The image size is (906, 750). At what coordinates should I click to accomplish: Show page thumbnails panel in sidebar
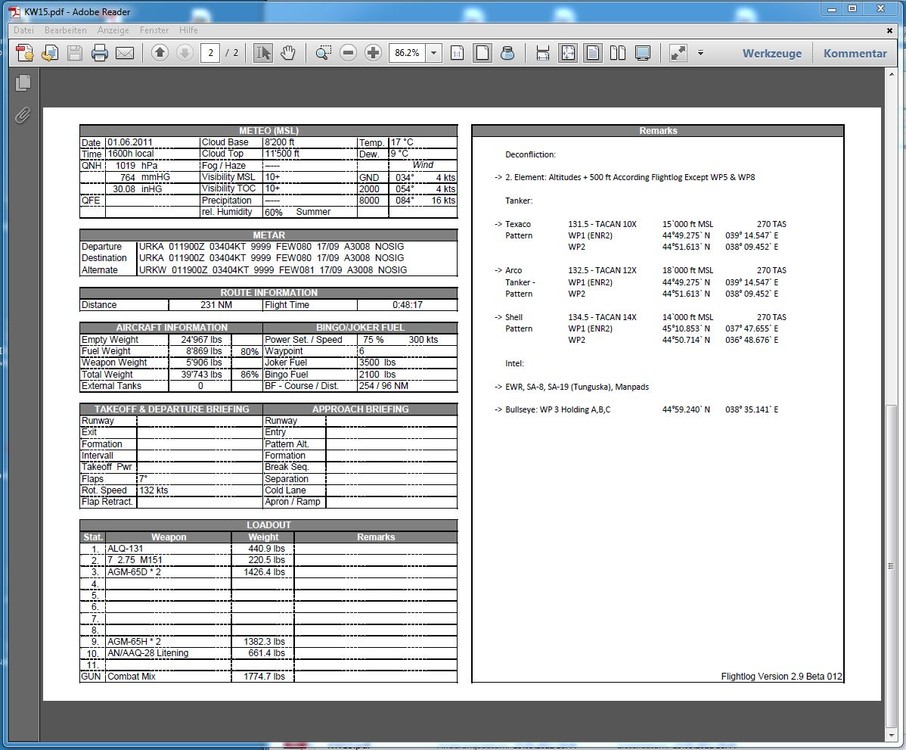coord(23,83)
